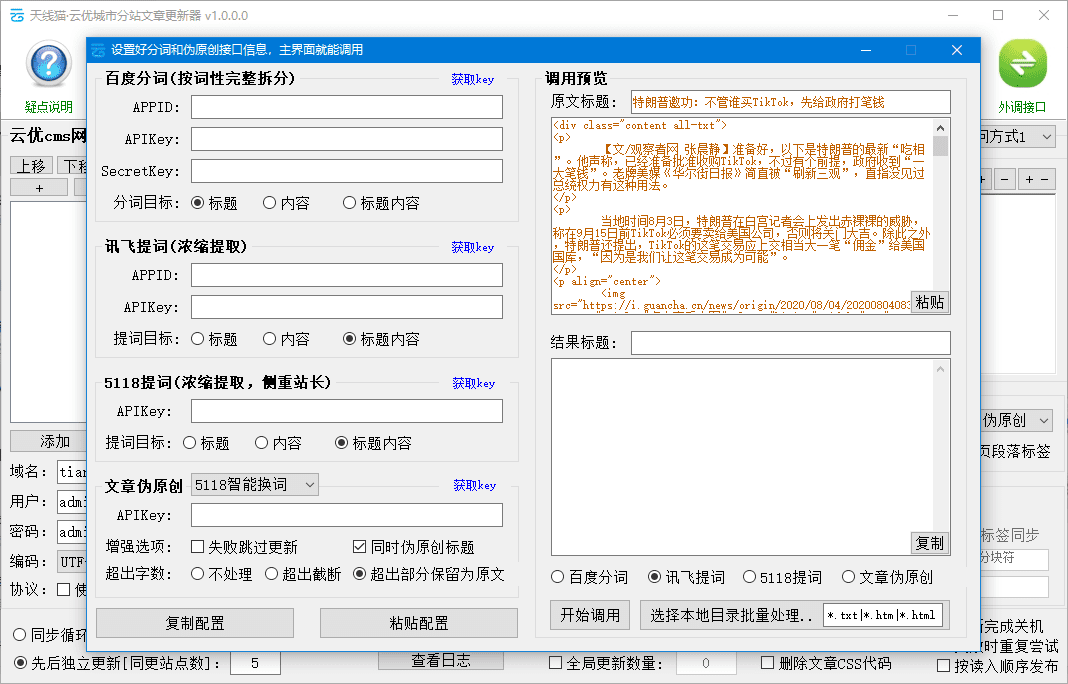This screenshot has width=1068, height=684.
Task: Open 获取key link for 5118提词
Action: tap(473, 383)
